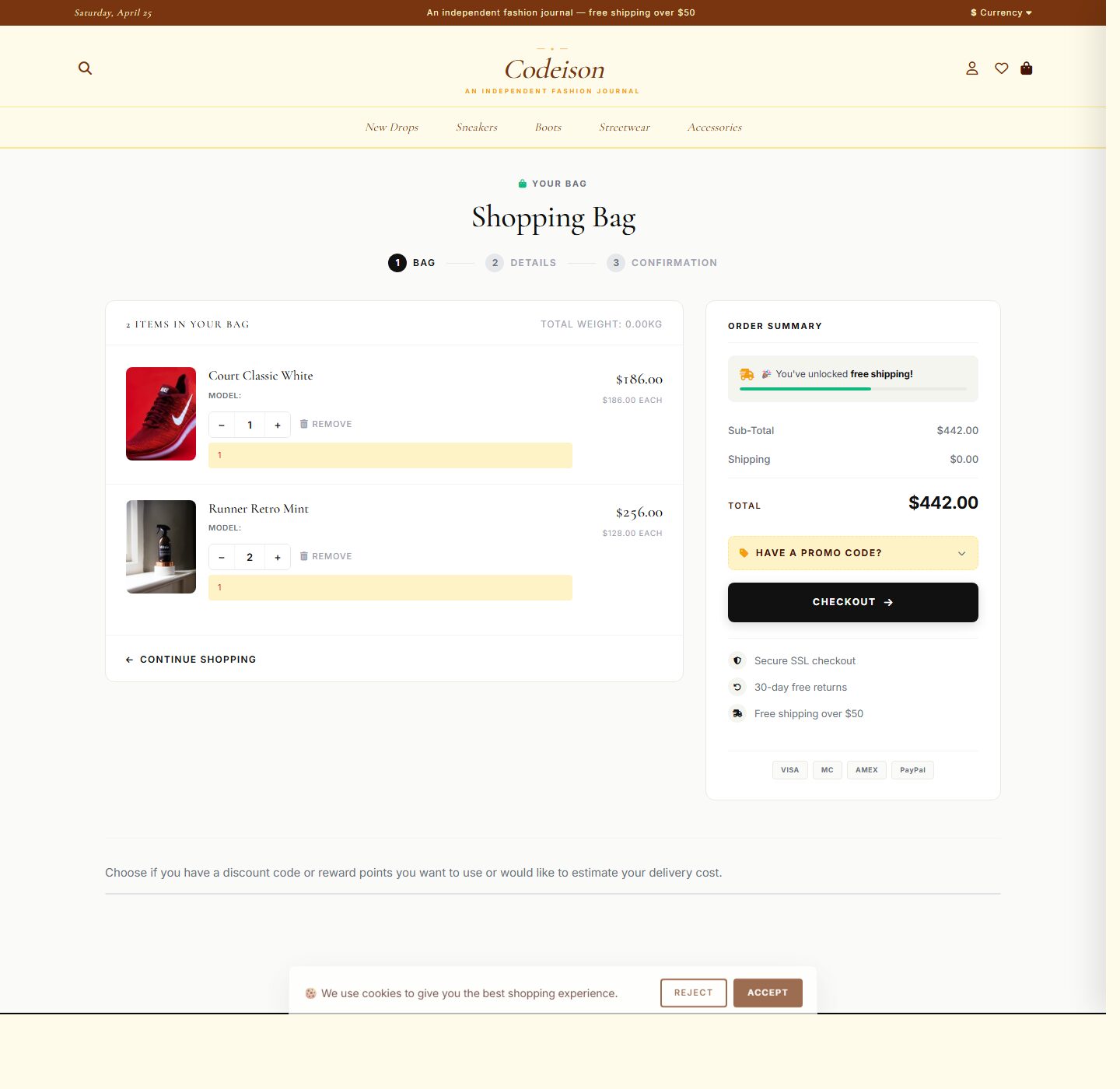Click the Saturday, April 25 date

tap(113, 12)
